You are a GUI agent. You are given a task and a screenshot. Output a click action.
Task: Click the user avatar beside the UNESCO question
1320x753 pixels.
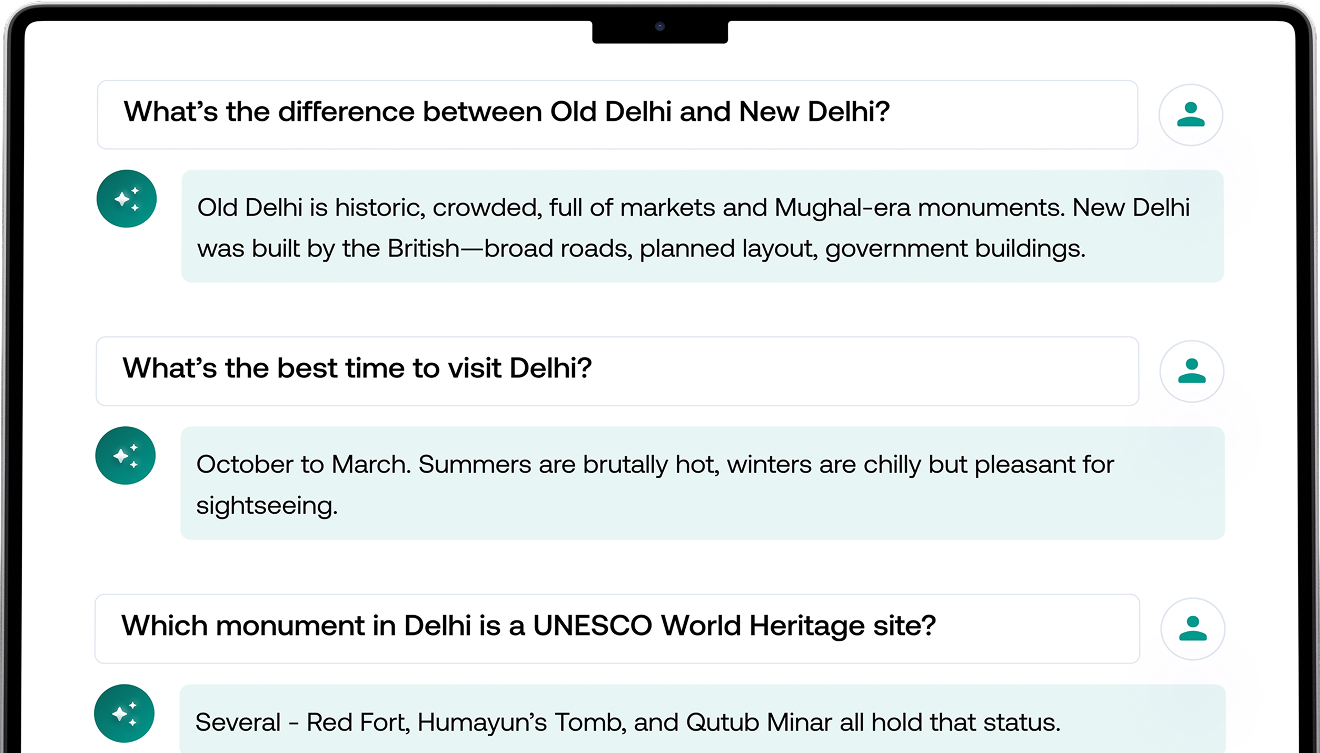coord(1192,629)
